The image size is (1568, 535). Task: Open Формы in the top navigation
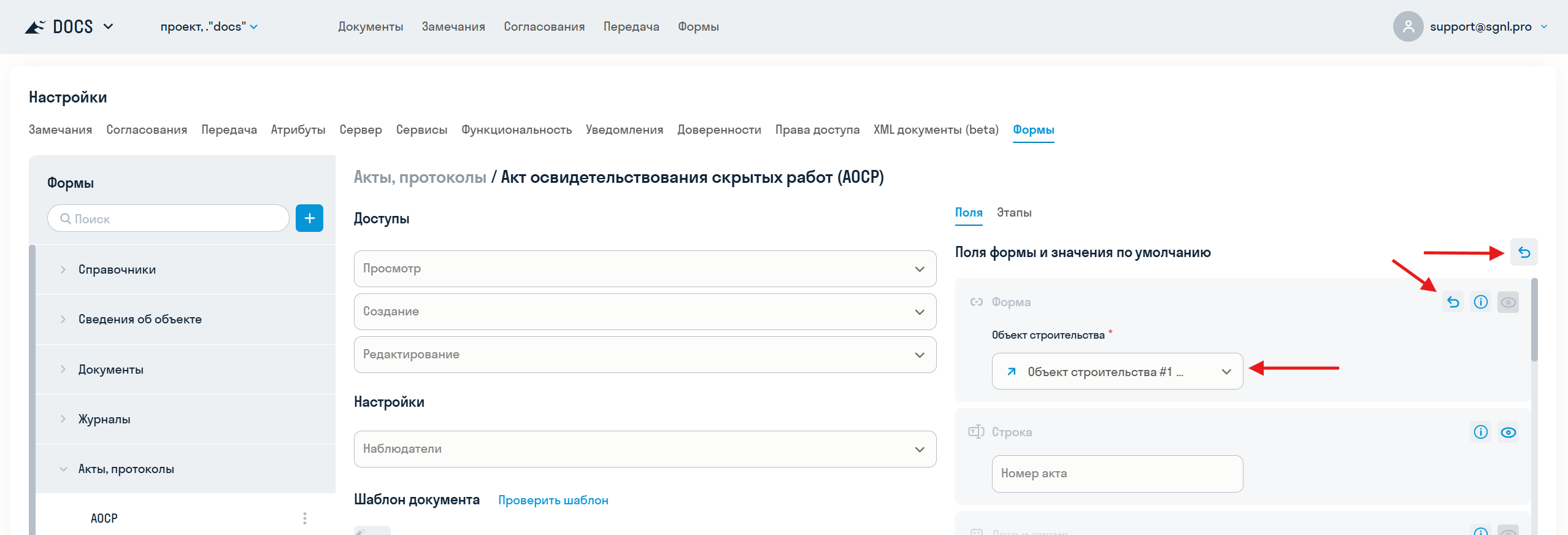[698, 26]
